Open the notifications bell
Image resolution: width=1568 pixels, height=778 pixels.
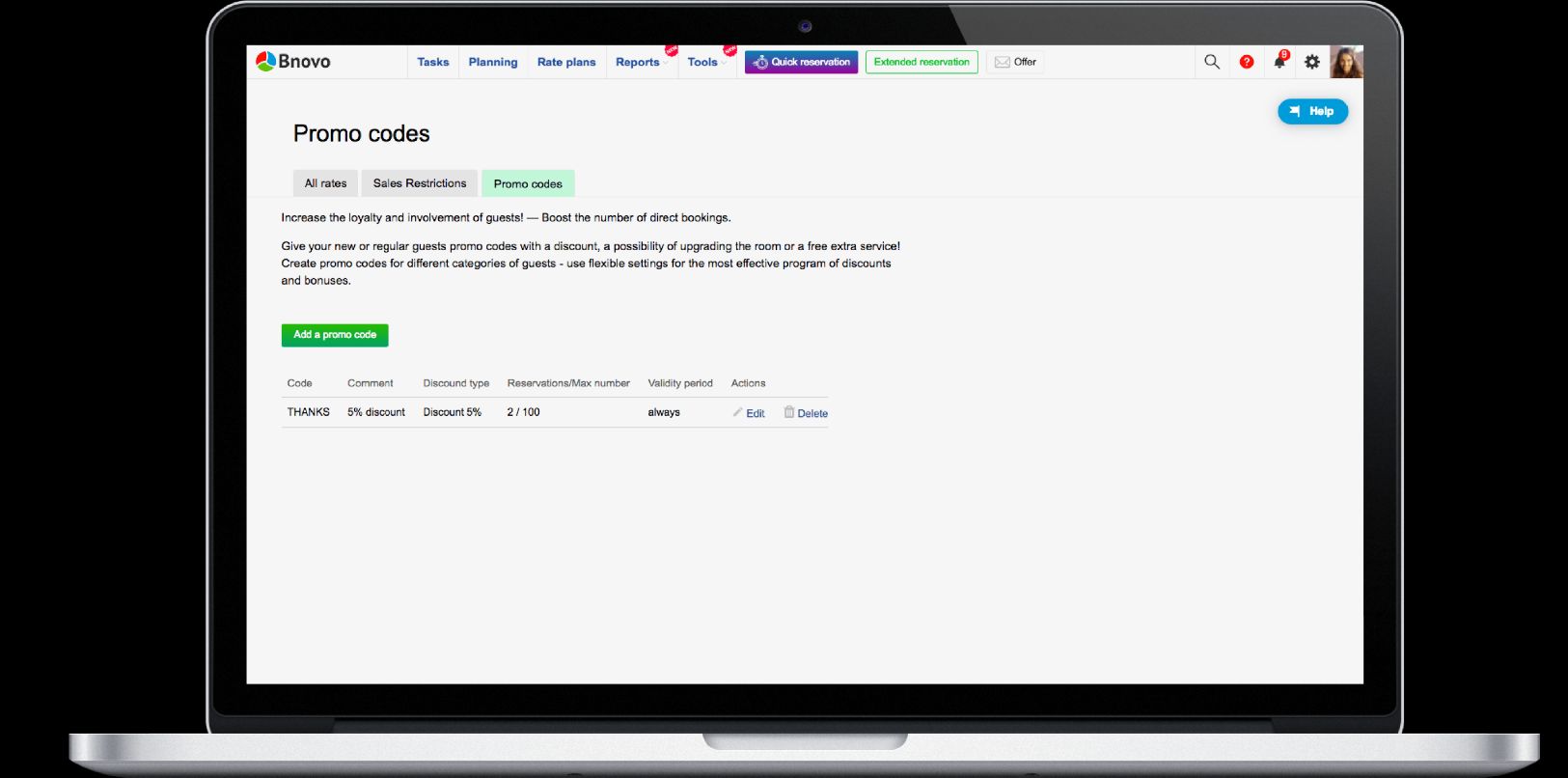coord(1279,61)
